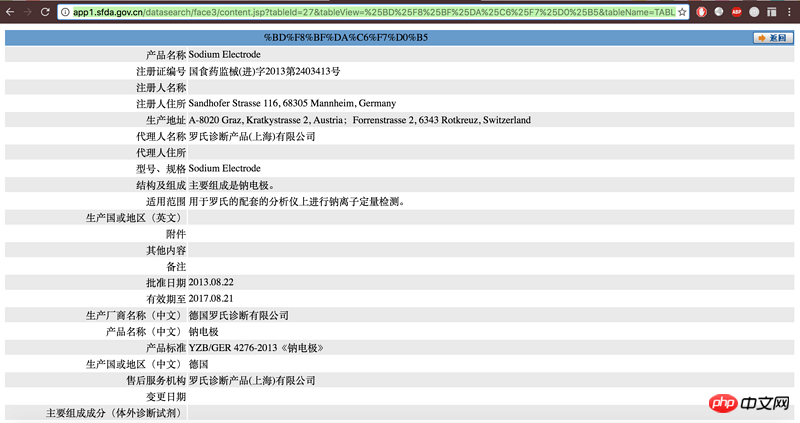Open the red extension icon beside address bar
The image size is (800, 423).
702,12
